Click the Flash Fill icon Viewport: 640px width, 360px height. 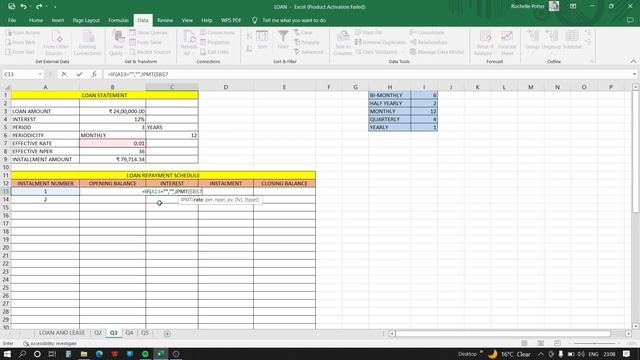[358, 32]
